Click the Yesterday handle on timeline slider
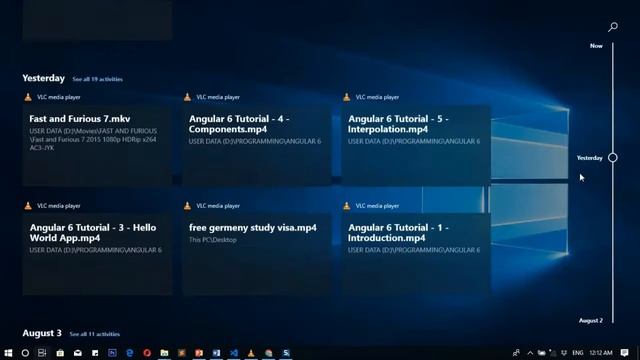 [613, 158]
